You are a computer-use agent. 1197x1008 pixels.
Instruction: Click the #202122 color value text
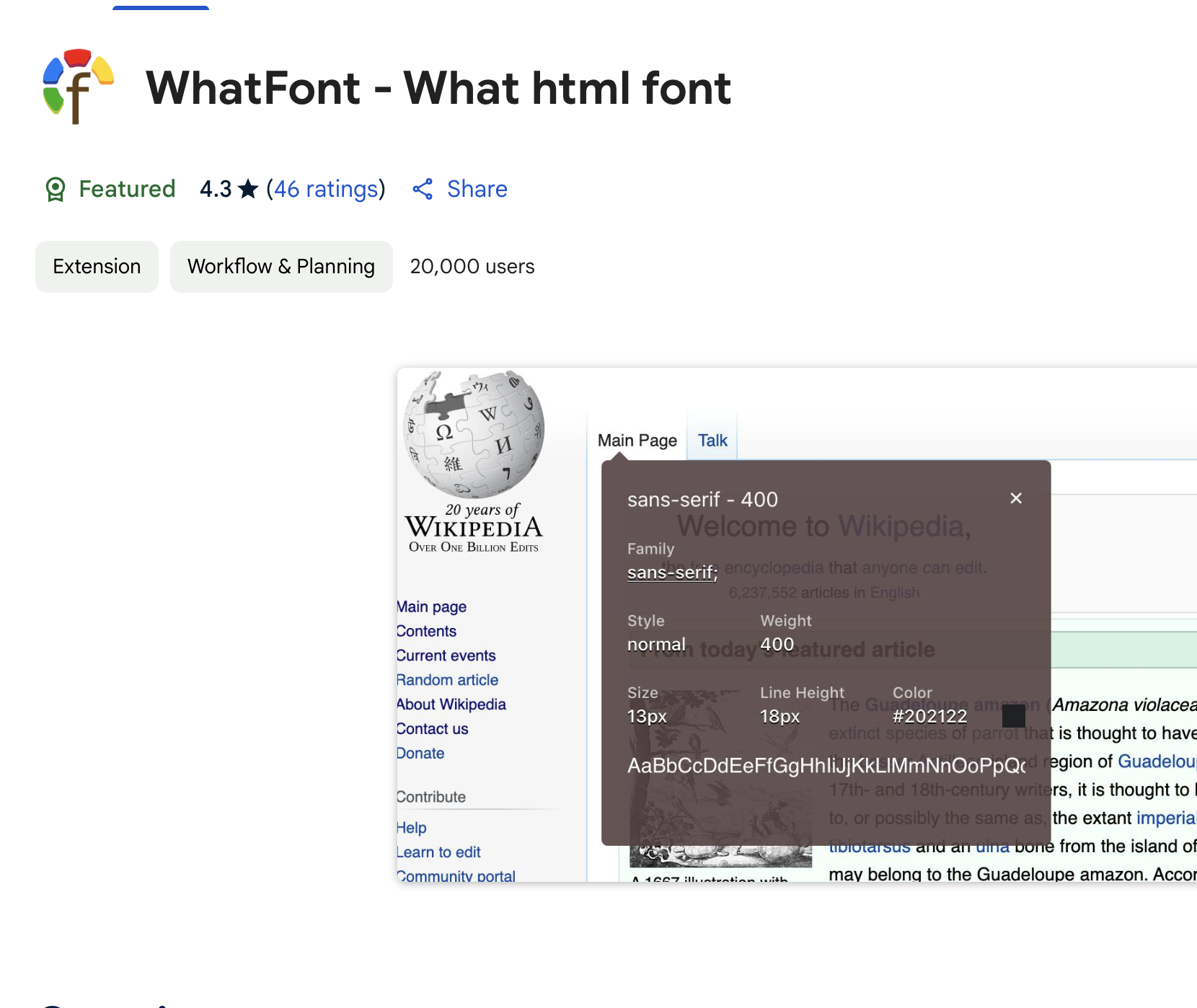(929, 717)
